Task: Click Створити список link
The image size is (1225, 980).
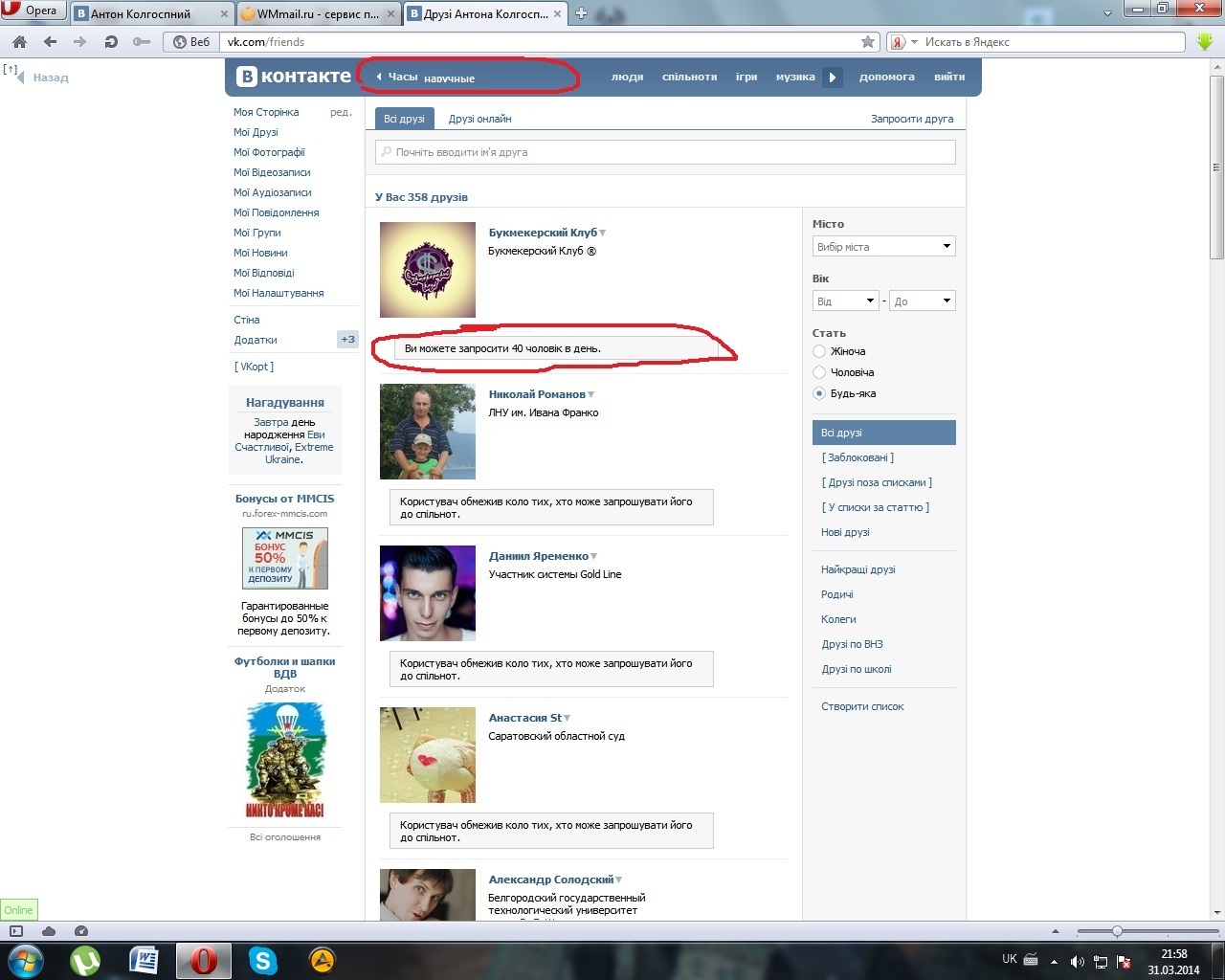Action: click(862, 706)
